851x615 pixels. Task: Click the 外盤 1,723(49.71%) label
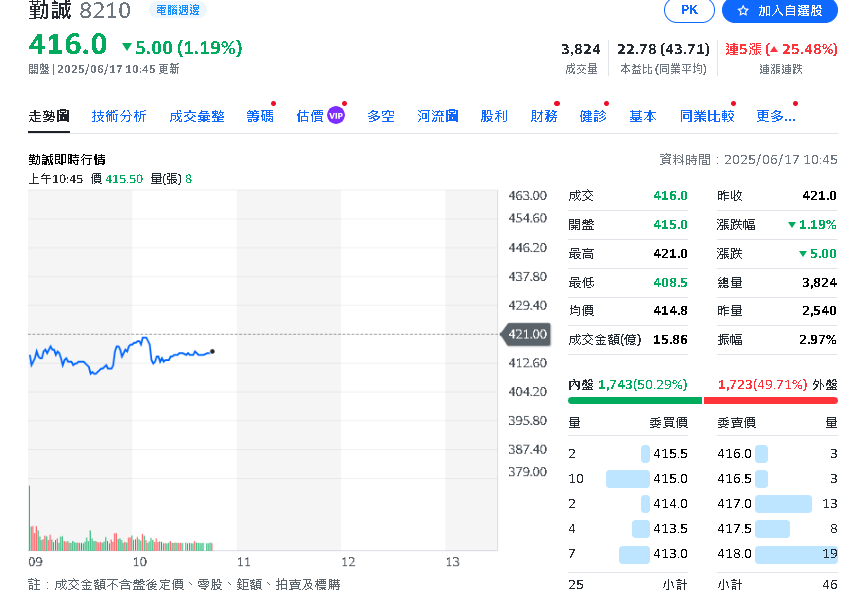777,385
